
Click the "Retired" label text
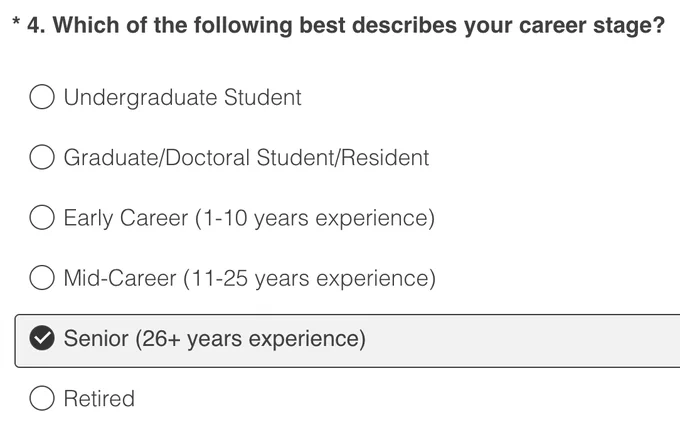pyautogui.click(x=99, y=398)
